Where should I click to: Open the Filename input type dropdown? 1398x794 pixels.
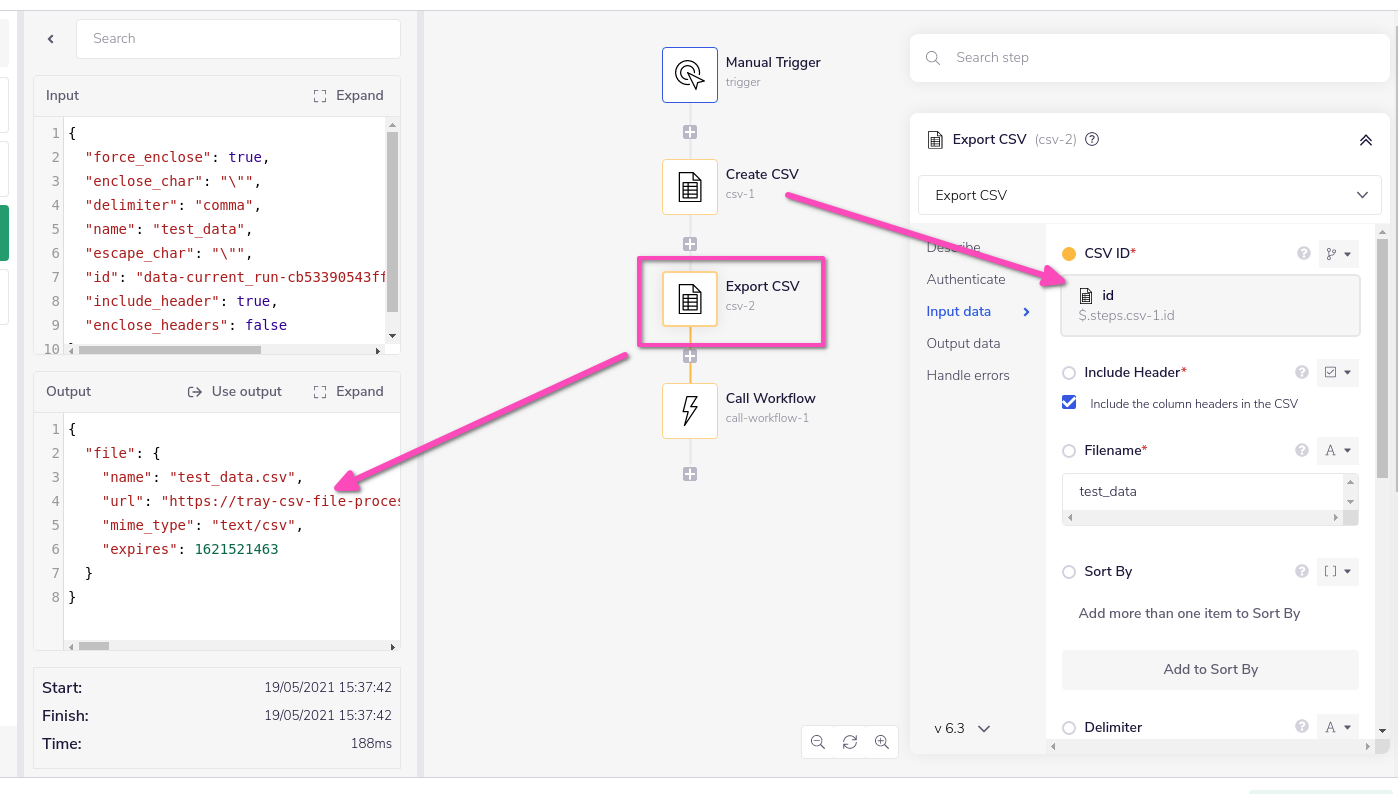click(1337, 450)
